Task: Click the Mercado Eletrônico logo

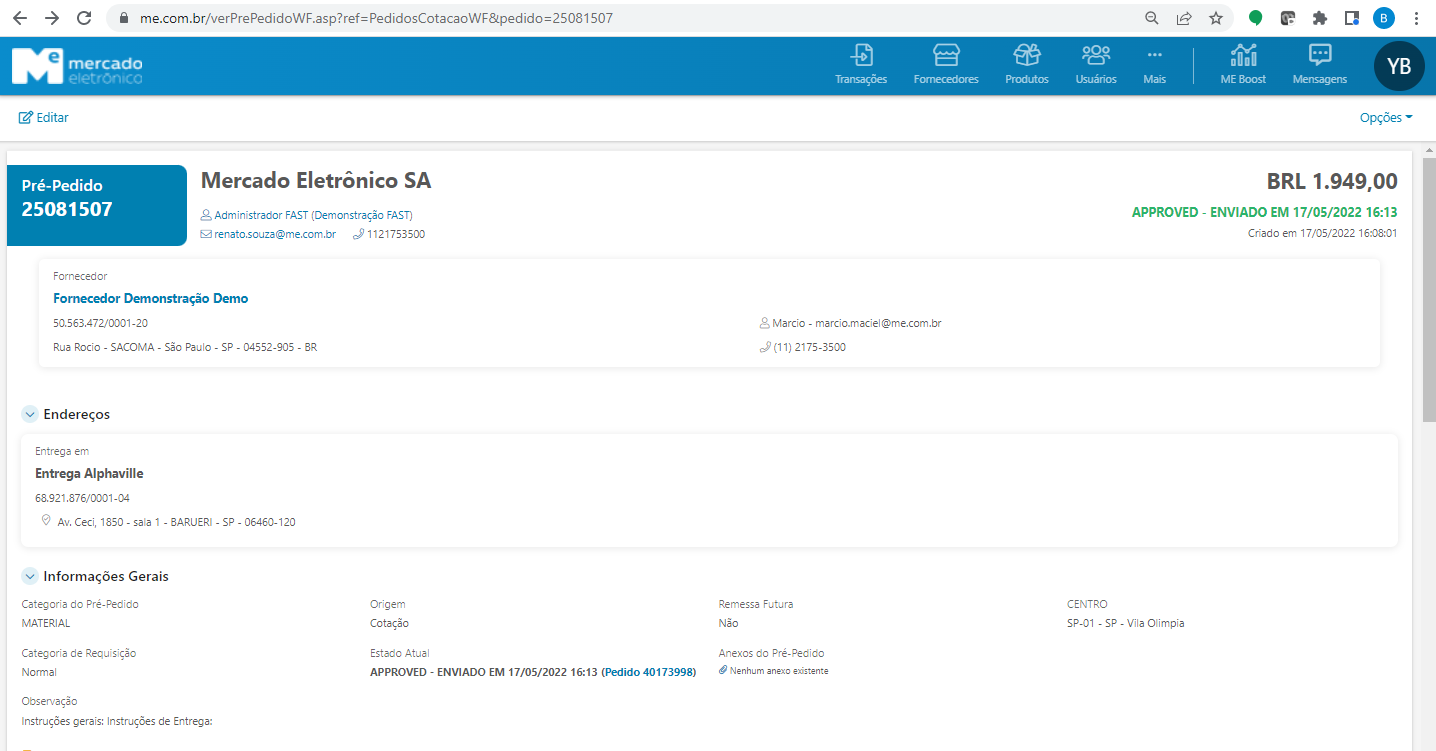Action: coord(77,66)
